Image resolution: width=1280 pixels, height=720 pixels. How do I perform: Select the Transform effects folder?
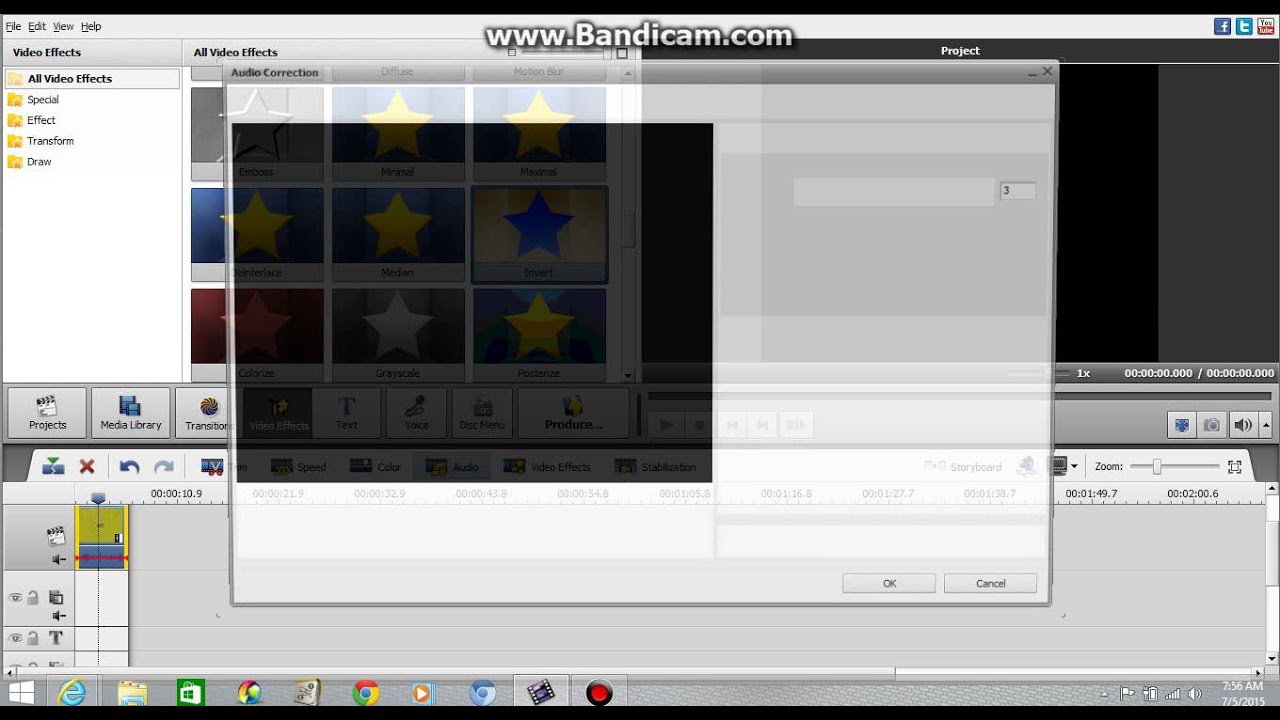(x=50, y=141)
